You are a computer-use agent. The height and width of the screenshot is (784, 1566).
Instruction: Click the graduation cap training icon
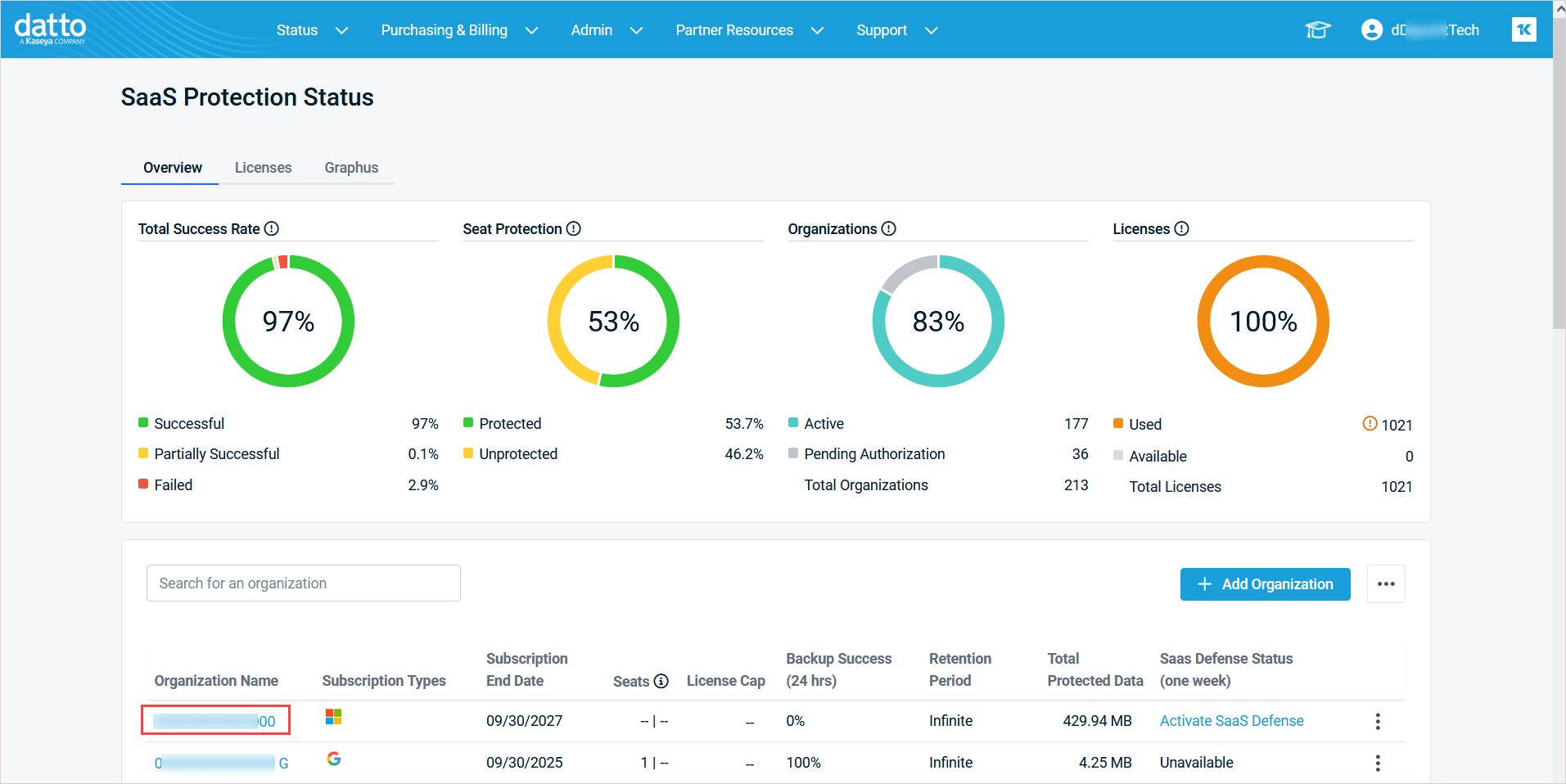point(1317,30)
